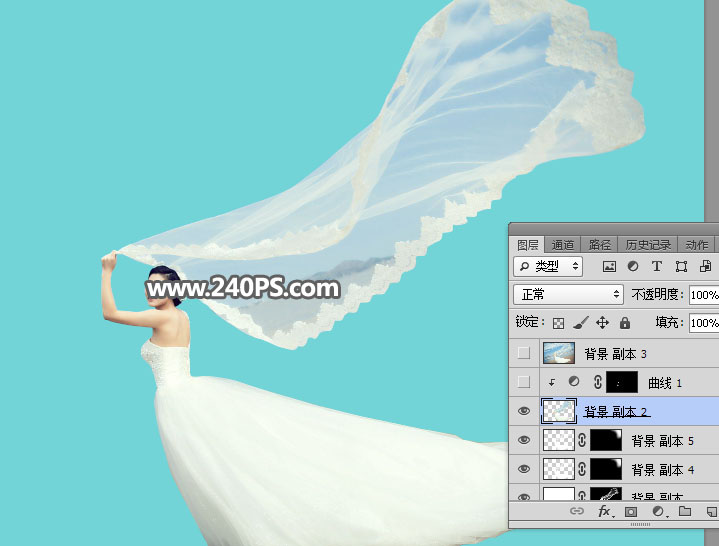This screenshot has height=546, width=719.
Task: Click the 背景 副本 3 layer name
Action: tap(615, 354)
